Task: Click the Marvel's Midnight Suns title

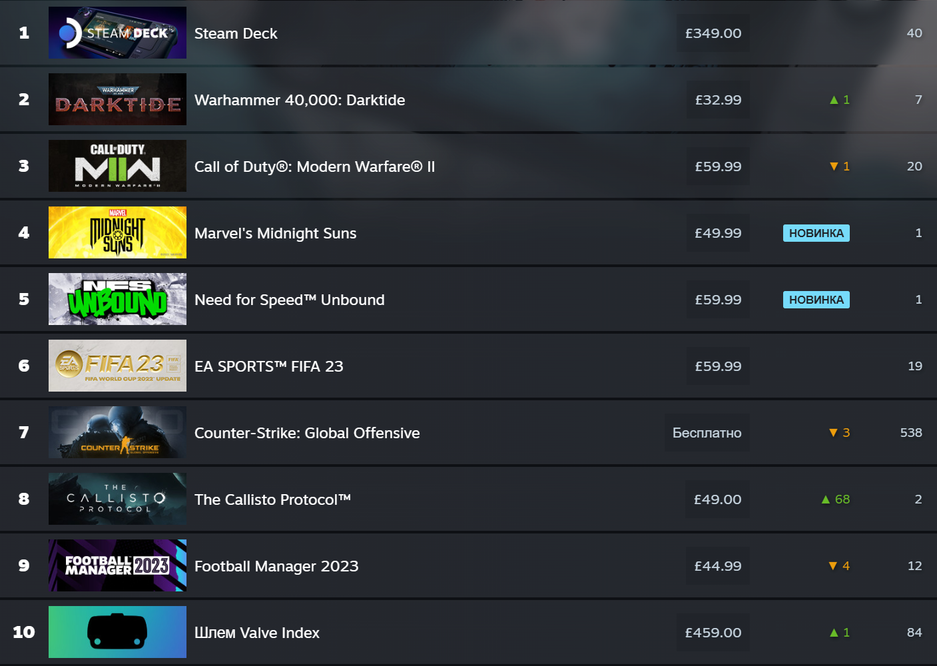Action: click(275, 233)
